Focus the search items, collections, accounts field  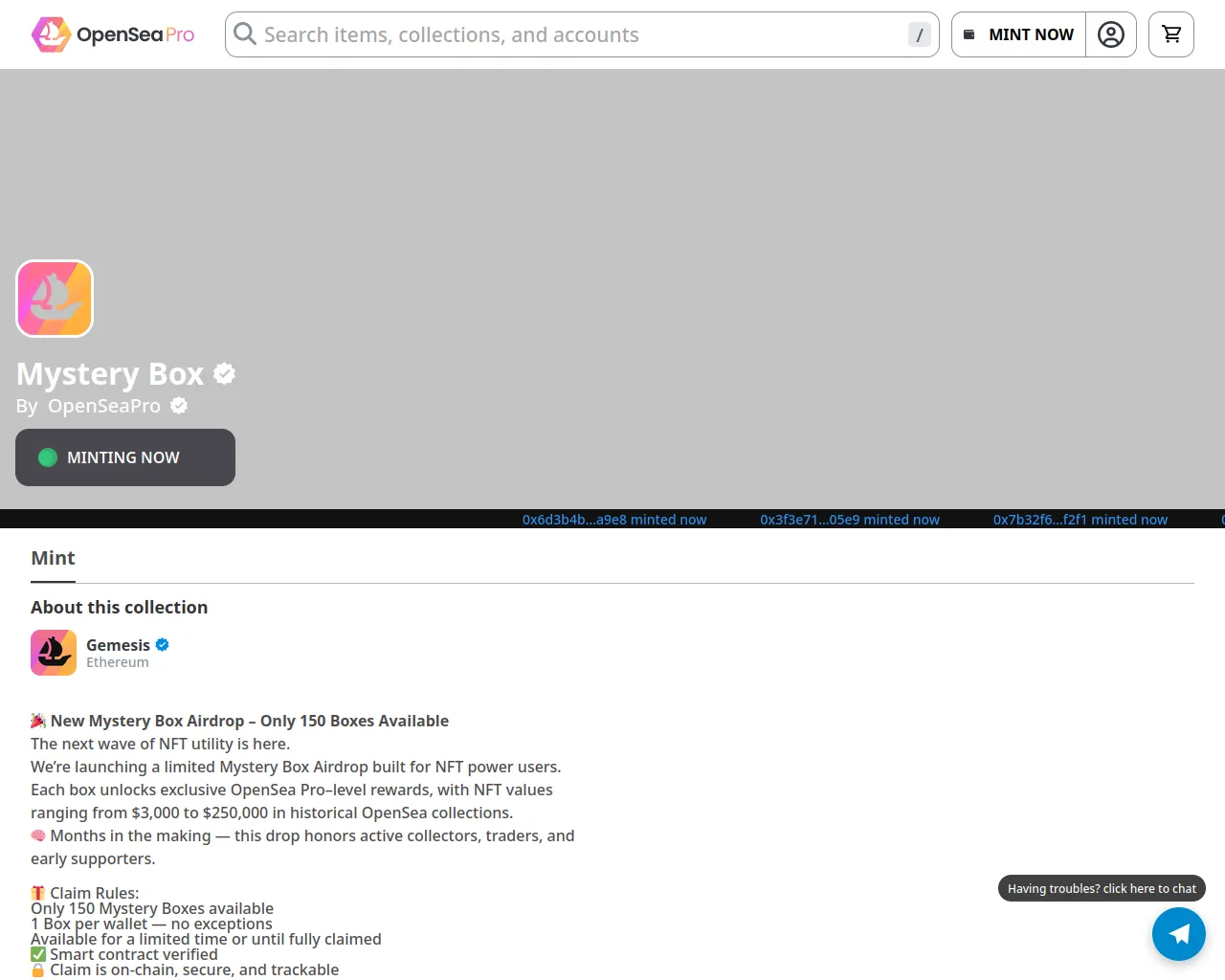[x=582, y=34]
